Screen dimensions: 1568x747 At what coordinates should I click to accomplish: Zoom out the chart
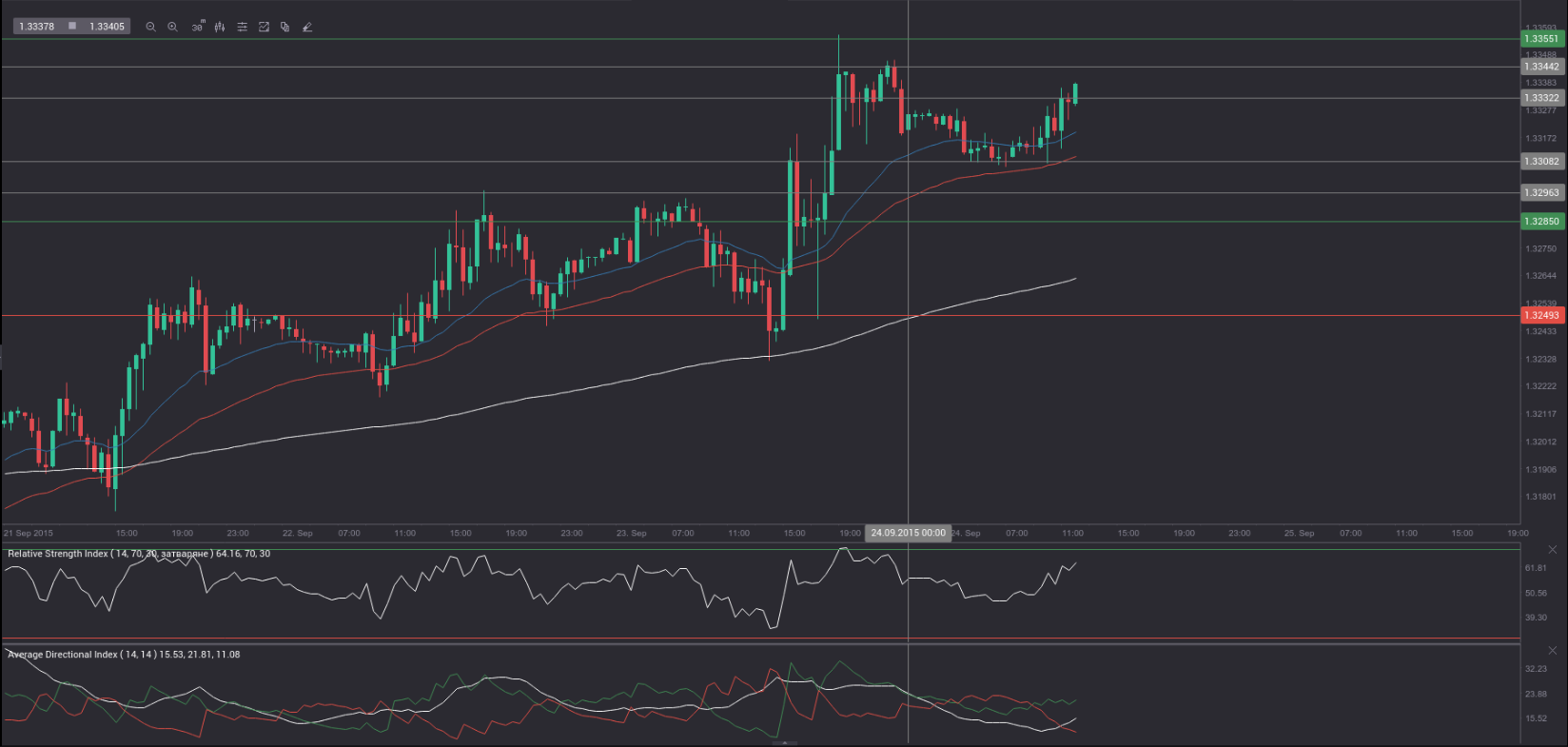tap(150, 27)
